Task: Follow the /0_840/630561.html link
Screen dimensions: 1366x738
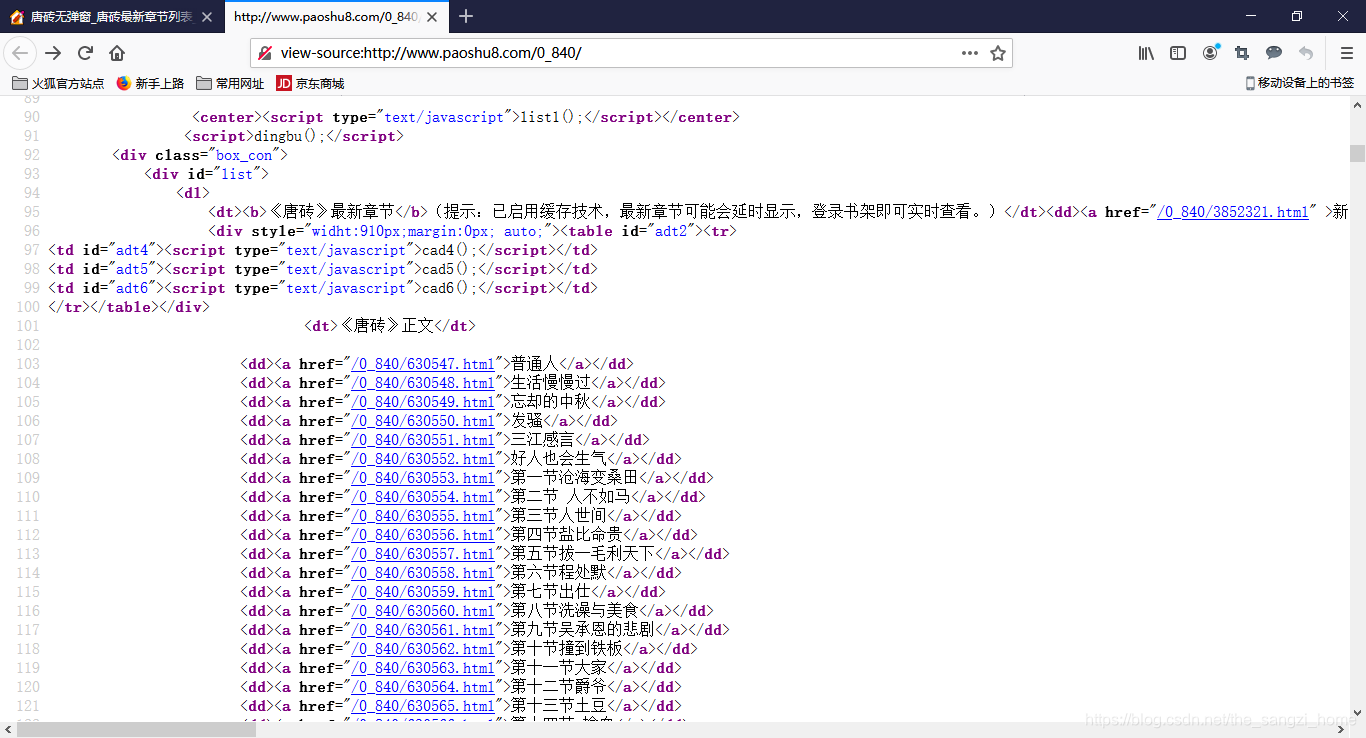Action: (x=422, y=630)
